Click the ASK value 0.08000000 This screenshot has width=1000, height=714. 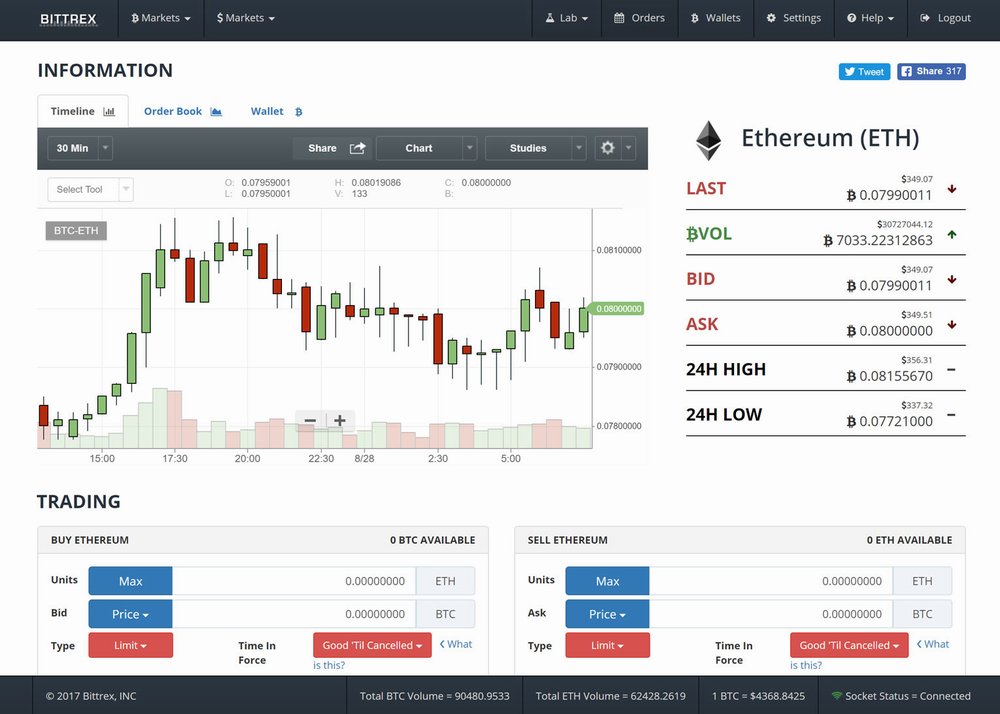[889, 331]
